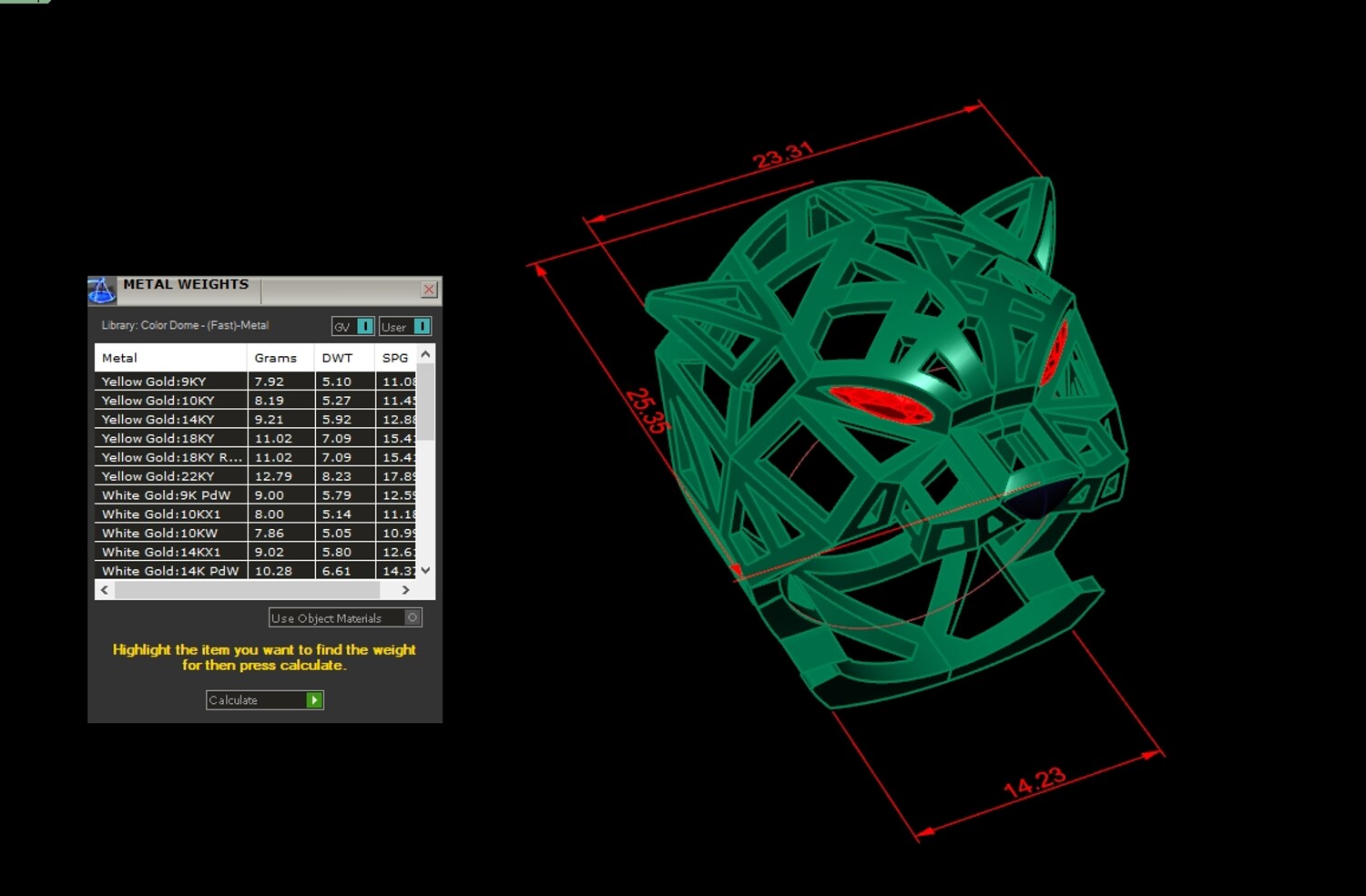Click the 6.61 DWT cell
Screen dimensions: 1366x896
(x=345, y=571)
